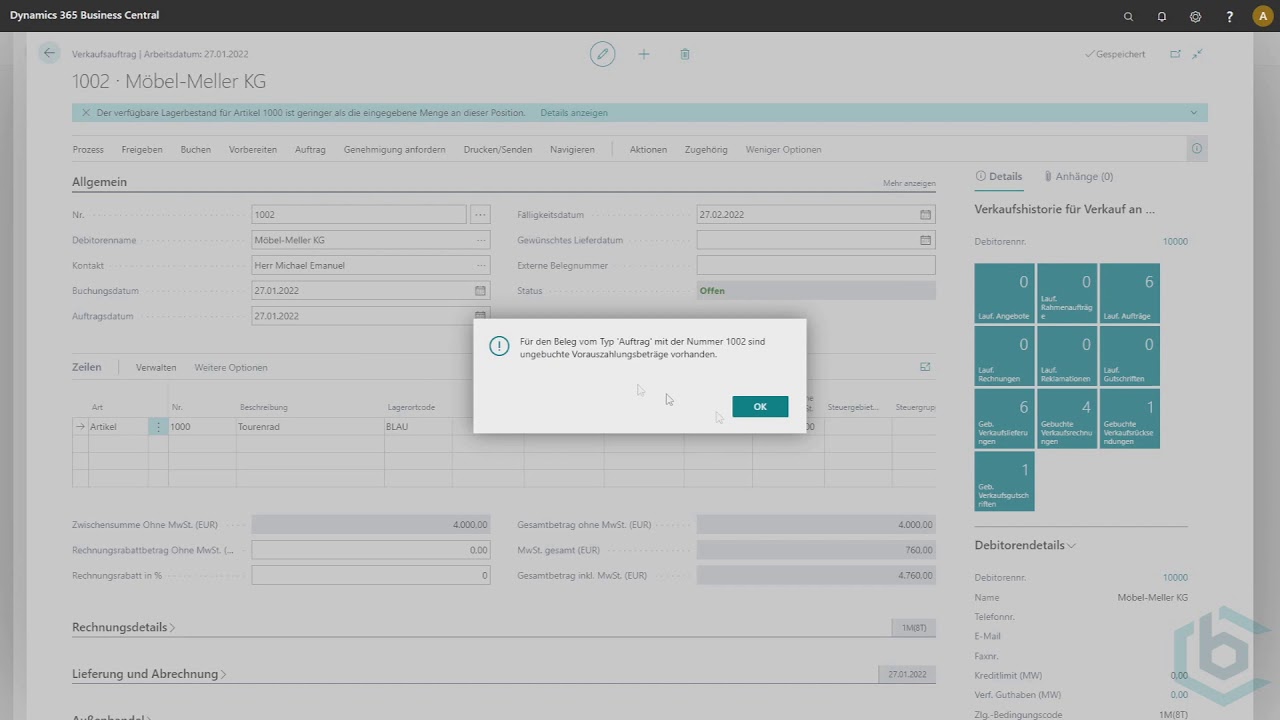Screen dimensions: 1280x720
Task: Open the Buchungsdatum calendar picker
Action: point(480,291)
